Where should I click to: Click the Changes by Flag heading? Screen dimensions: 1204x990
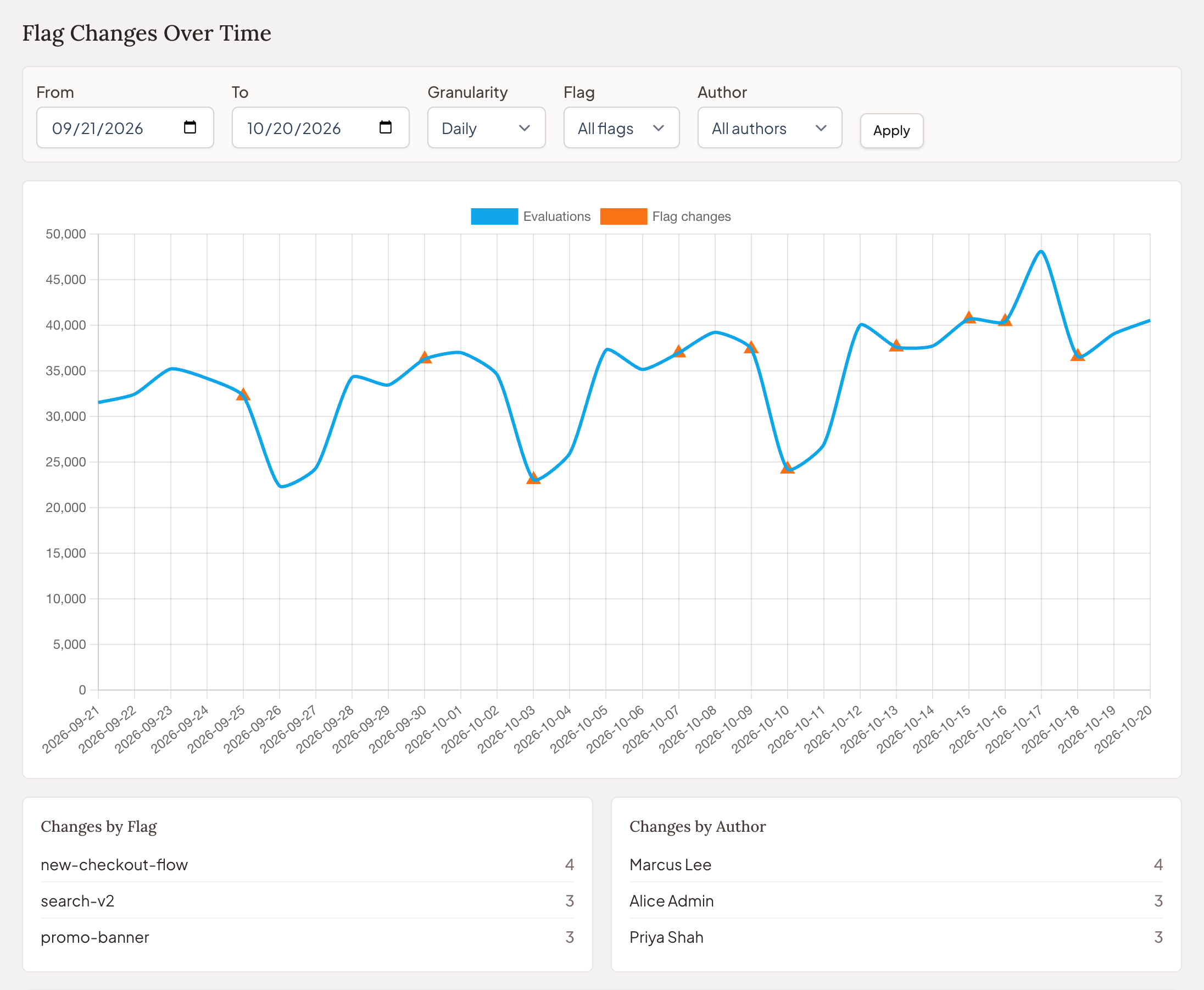tap(99, 827)
